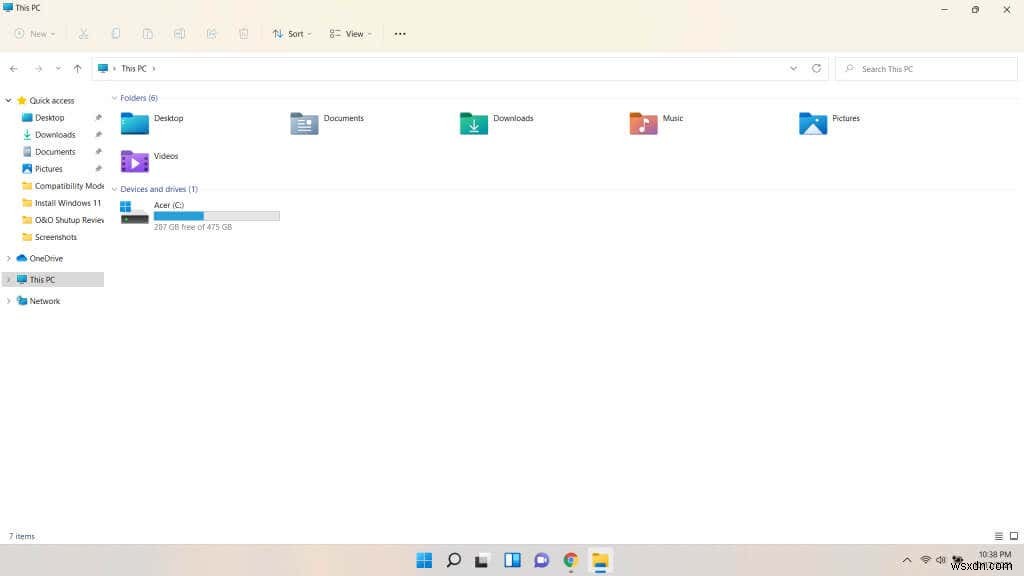Select the Downloads folder icon in main pane
The width and height of the screenshot is (1024, 576).
pos(474,123)
